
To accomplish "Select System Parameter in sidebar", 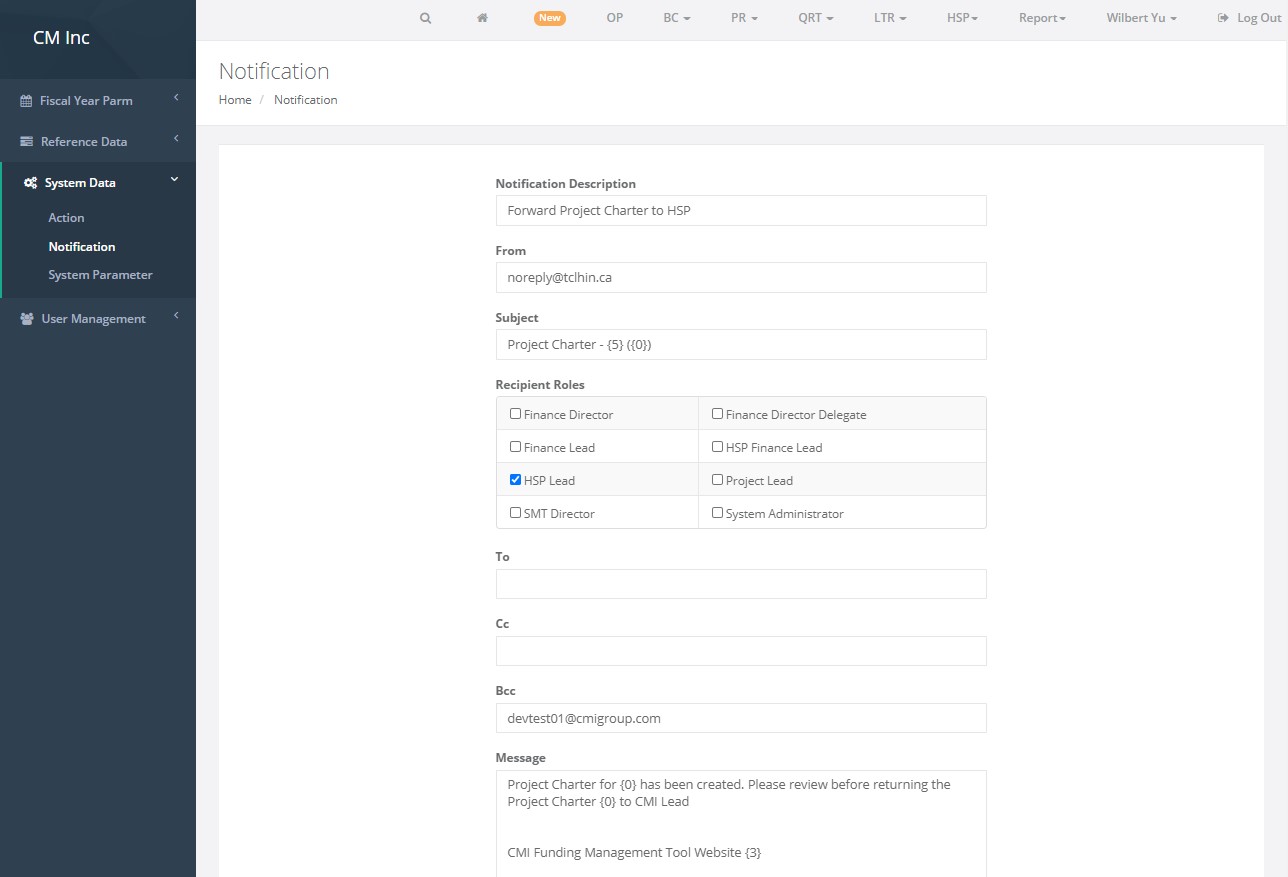I will (100, 275).
